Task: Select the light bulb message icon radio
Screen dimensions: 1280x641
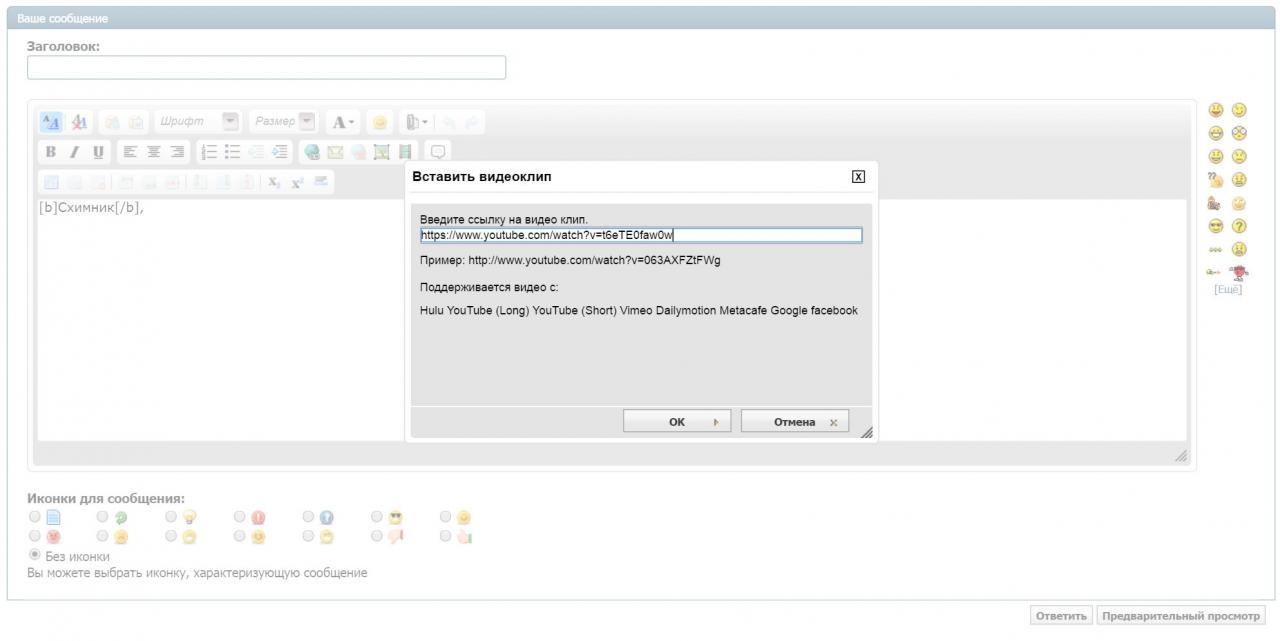Action: (171, 517)
